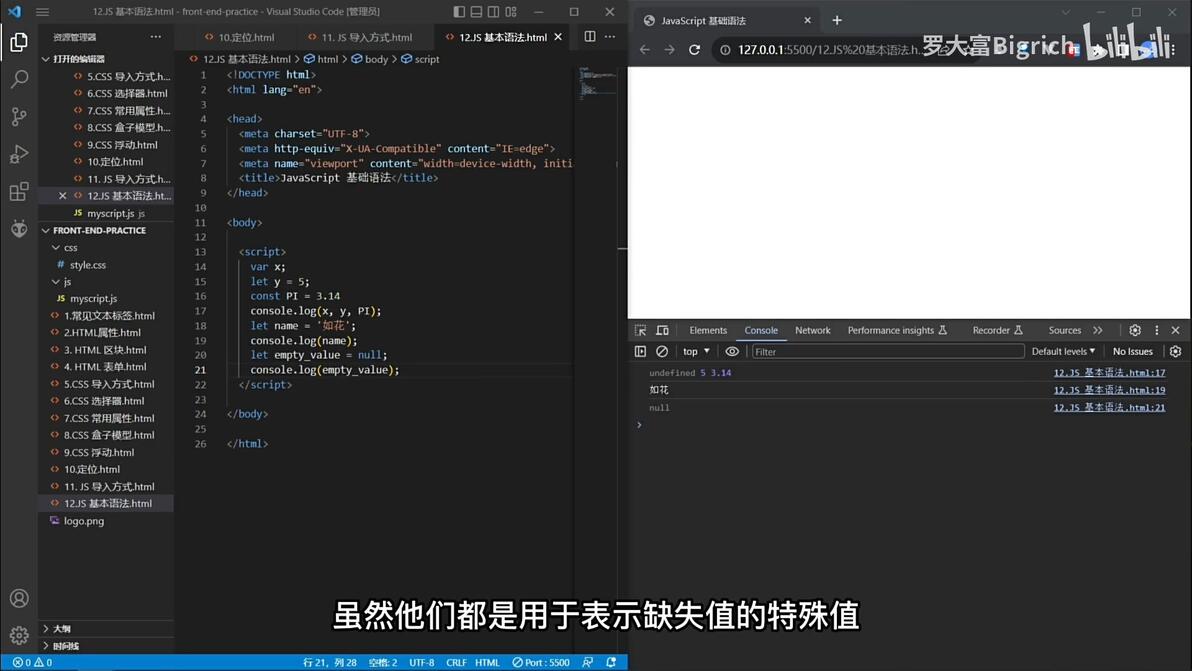Open the Explorer view in activity bar
The width and height of the screenshot is (1192, 671).
point(19,42)
